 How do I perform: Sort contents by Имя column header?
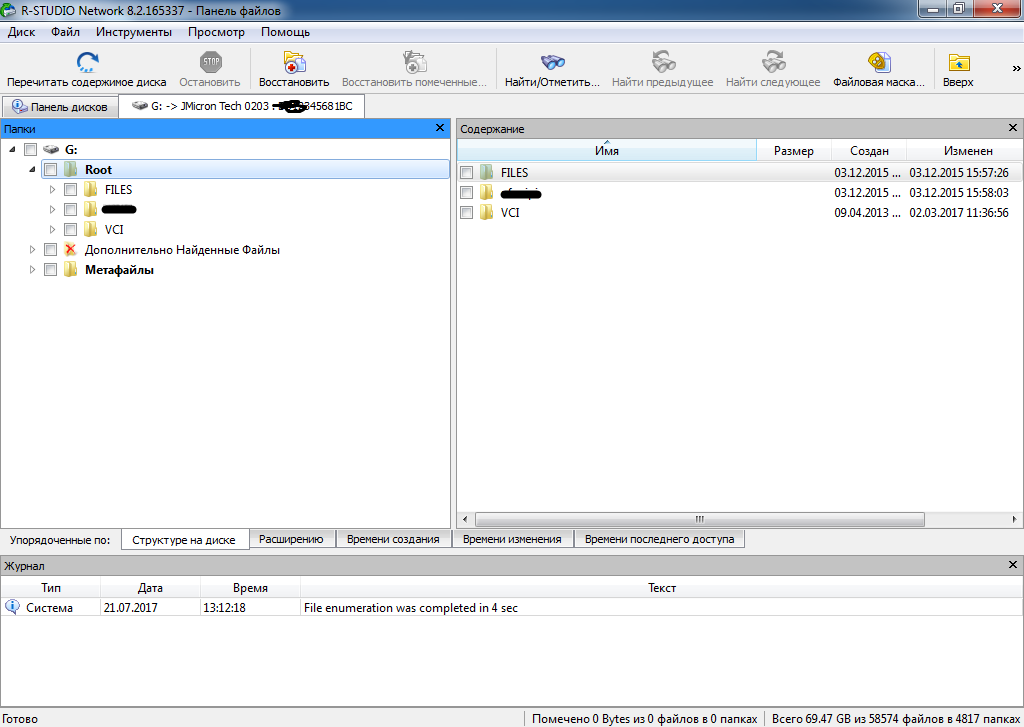[607, 151]
